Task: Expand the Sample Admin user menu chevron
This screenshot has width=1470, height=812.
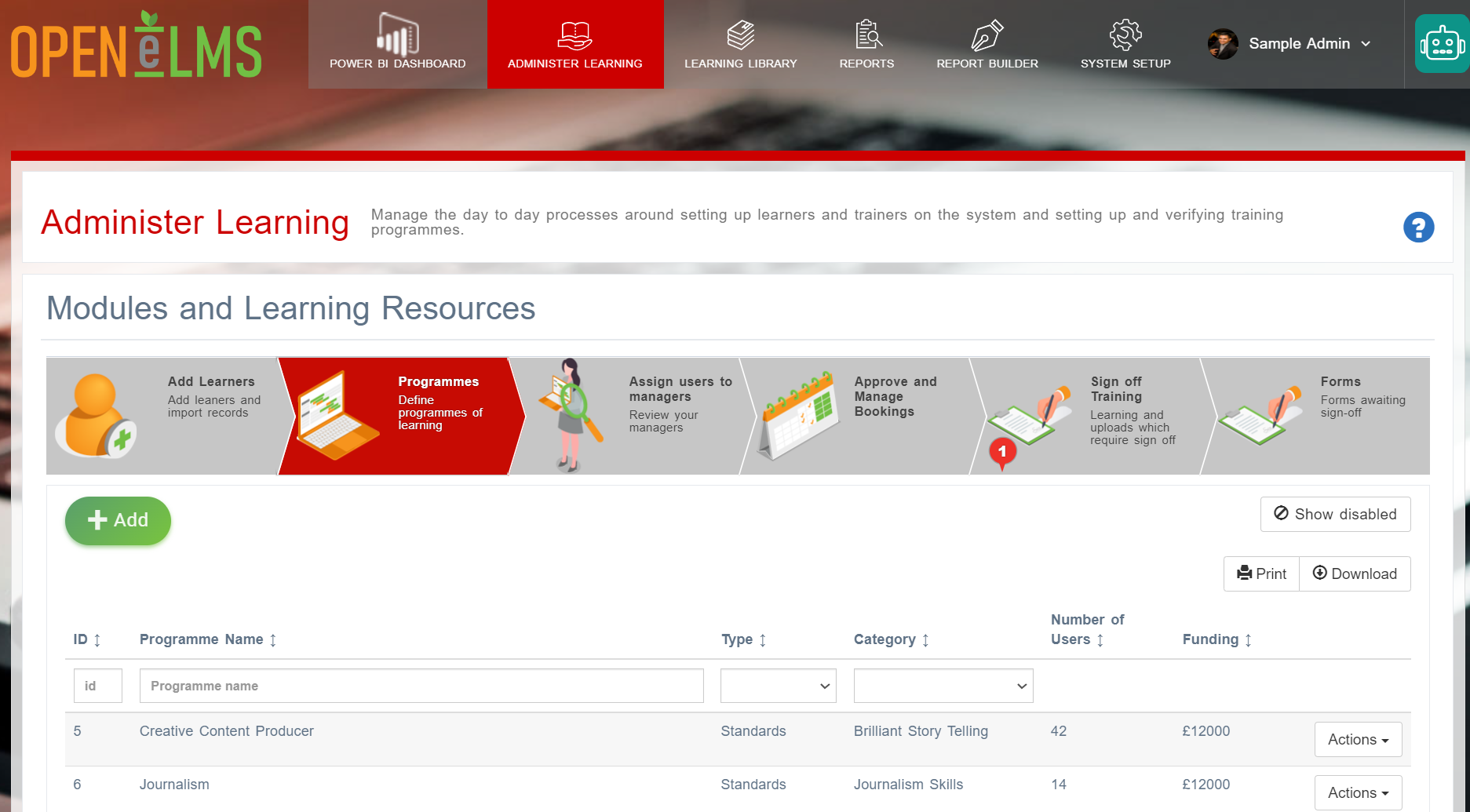Action: click(1366, 44)
